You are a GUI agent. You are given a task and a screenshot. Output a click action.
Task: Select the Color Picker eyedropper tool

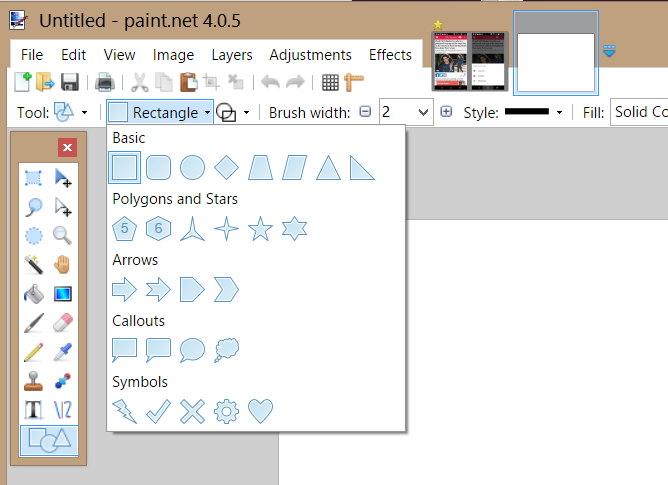point(63,352)
